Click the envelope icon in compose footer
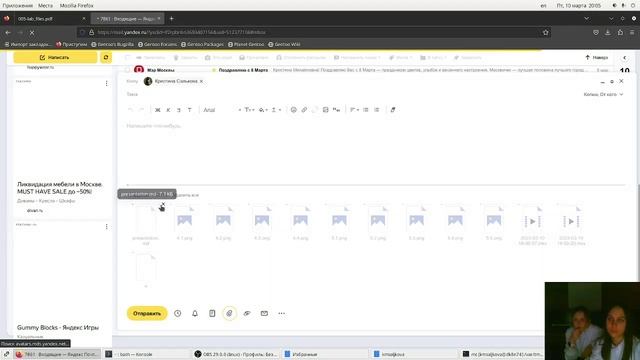Viewport: 640px width, 360px height. click(x=264, y=313)
